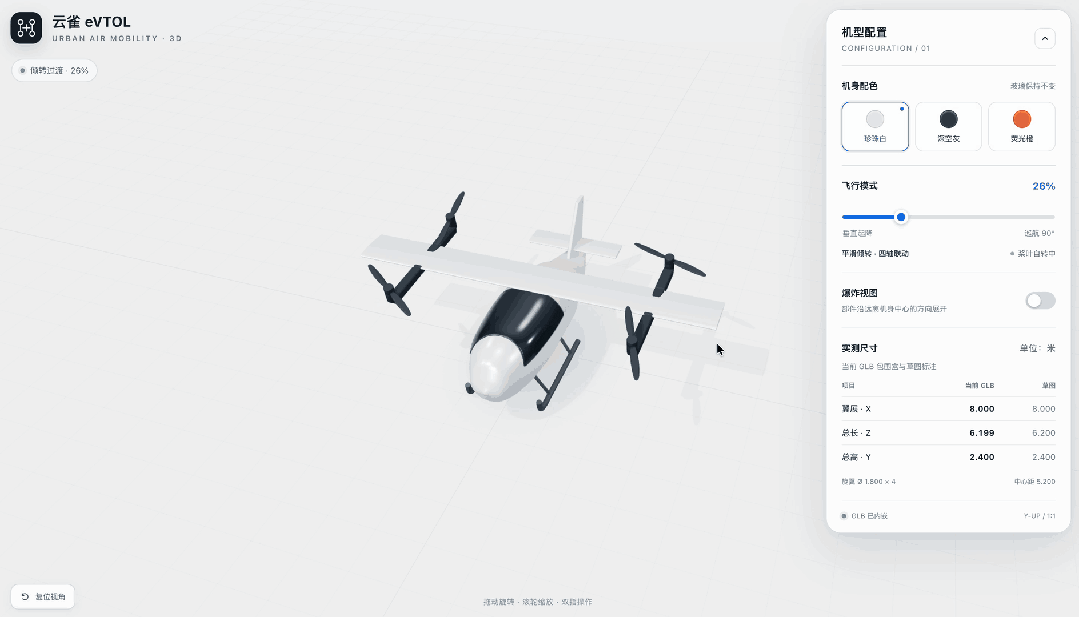
Task: Toggle the 爆炸视图 exploded view switch
Action: tap(1040, 301)
